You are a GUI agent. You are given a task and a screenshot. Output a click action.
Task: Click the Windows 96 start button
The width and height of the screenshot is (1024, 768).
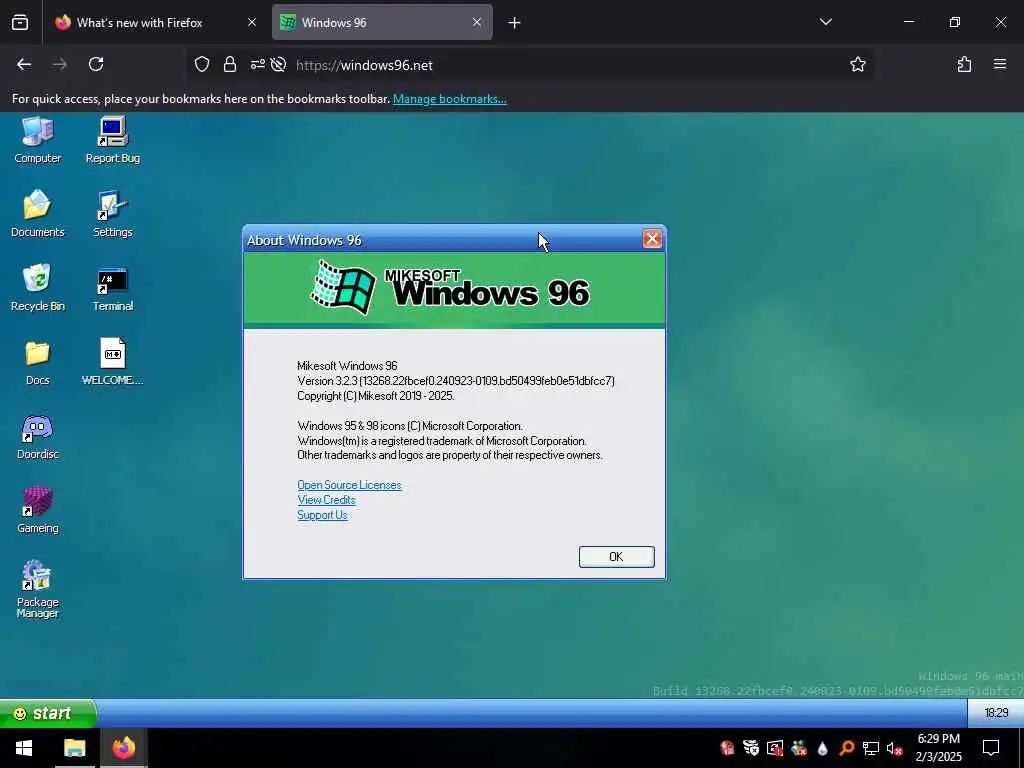coord(48,712)
